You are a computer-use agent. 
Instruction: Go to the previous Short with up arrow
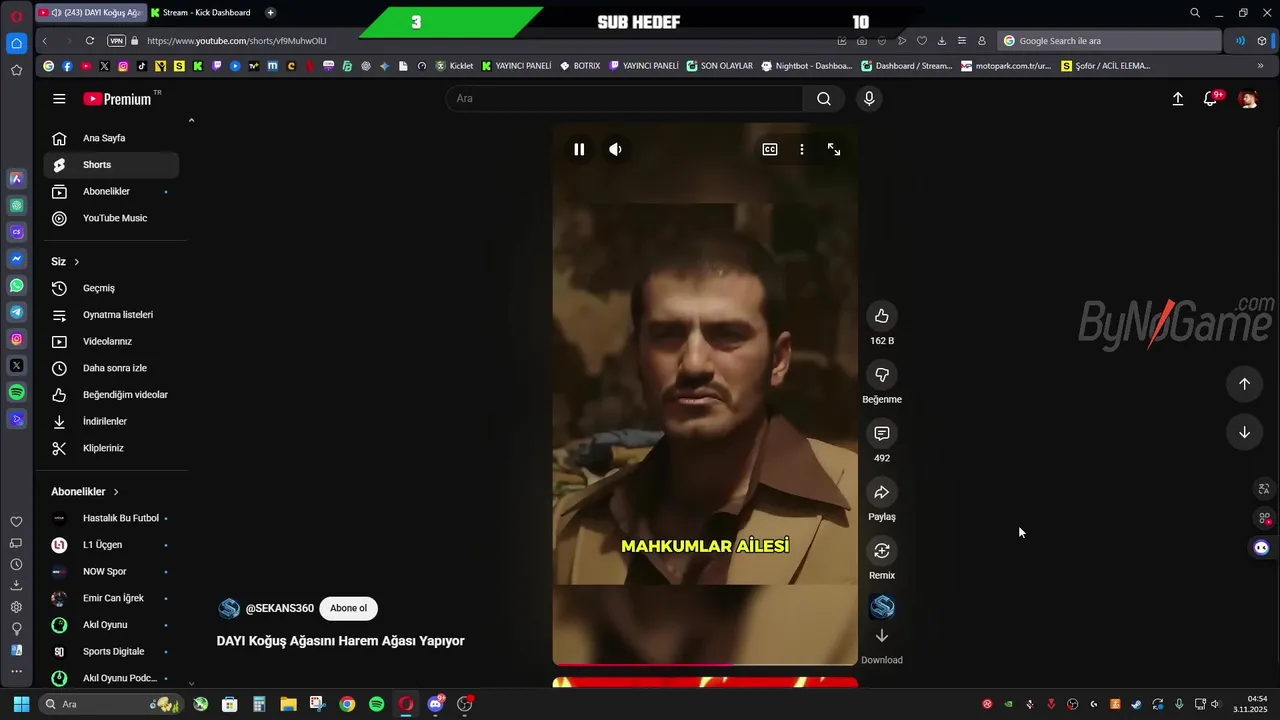point(1244,384)
